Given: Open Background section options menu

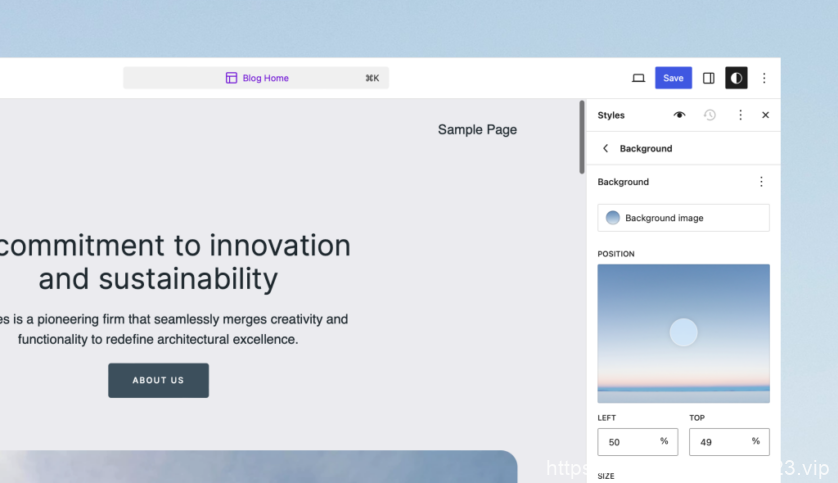Looking at the screenshot, I should pyautogui.click(x=761, y=182).
